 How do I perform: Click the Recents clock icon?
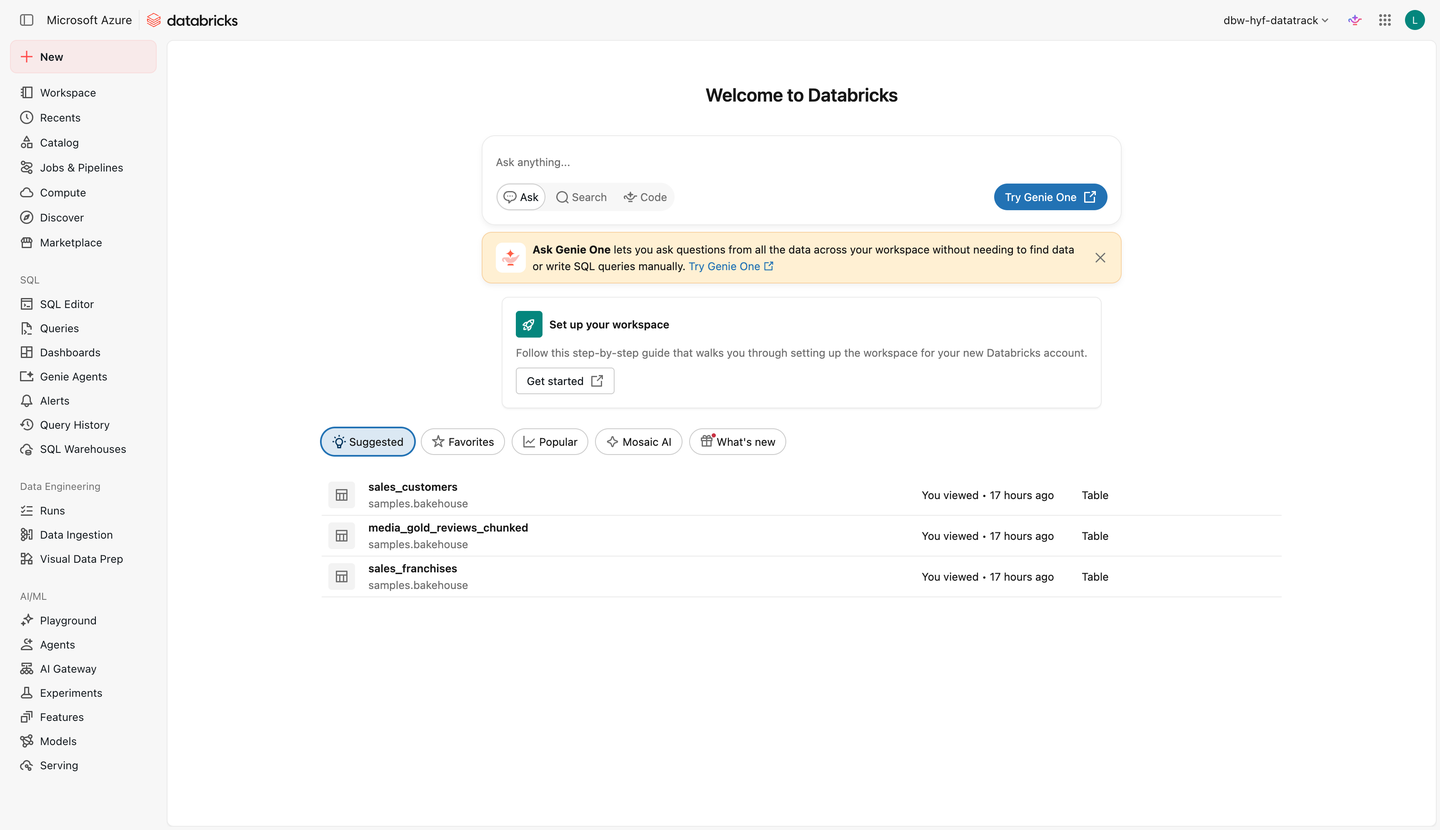click(27, 118)
